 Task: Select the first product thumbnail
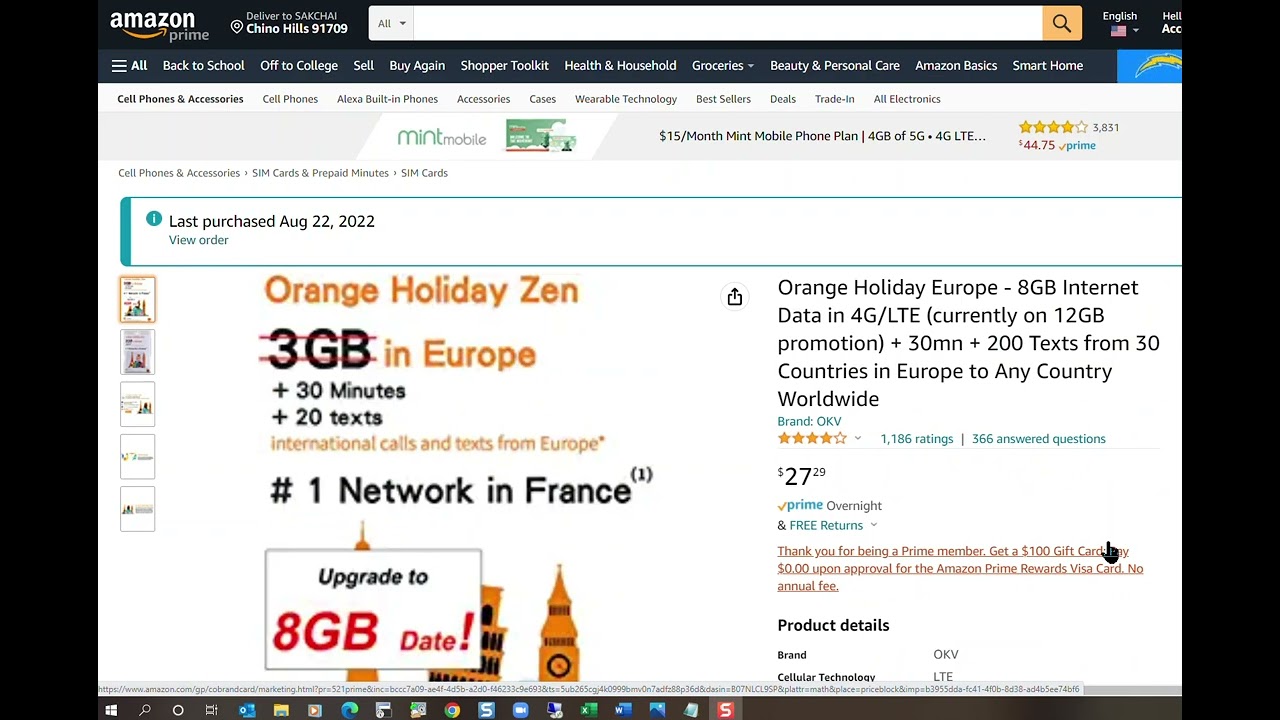[137, 299]
